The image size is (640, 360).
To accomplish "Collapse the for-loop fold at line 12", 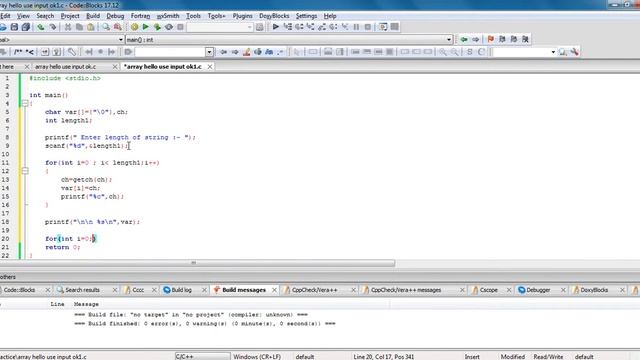I will pos(25,171).
